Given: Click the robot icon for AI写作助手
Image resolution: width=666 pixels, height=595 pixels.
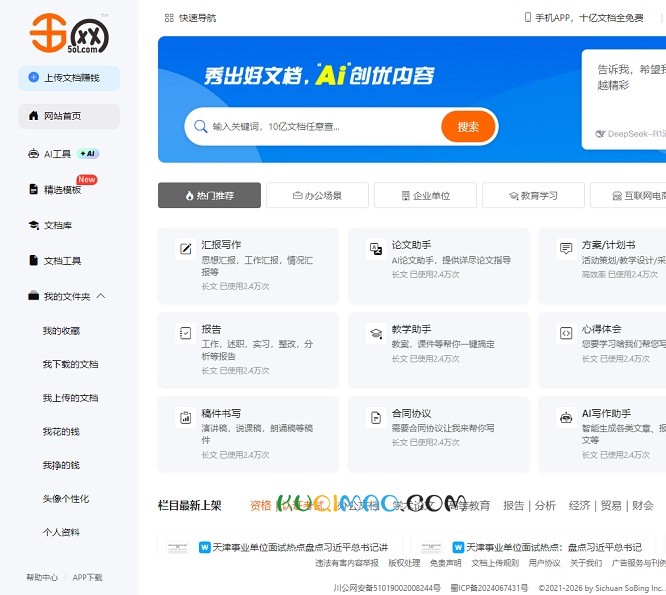Looking at the screenshot, I should 566,417.
